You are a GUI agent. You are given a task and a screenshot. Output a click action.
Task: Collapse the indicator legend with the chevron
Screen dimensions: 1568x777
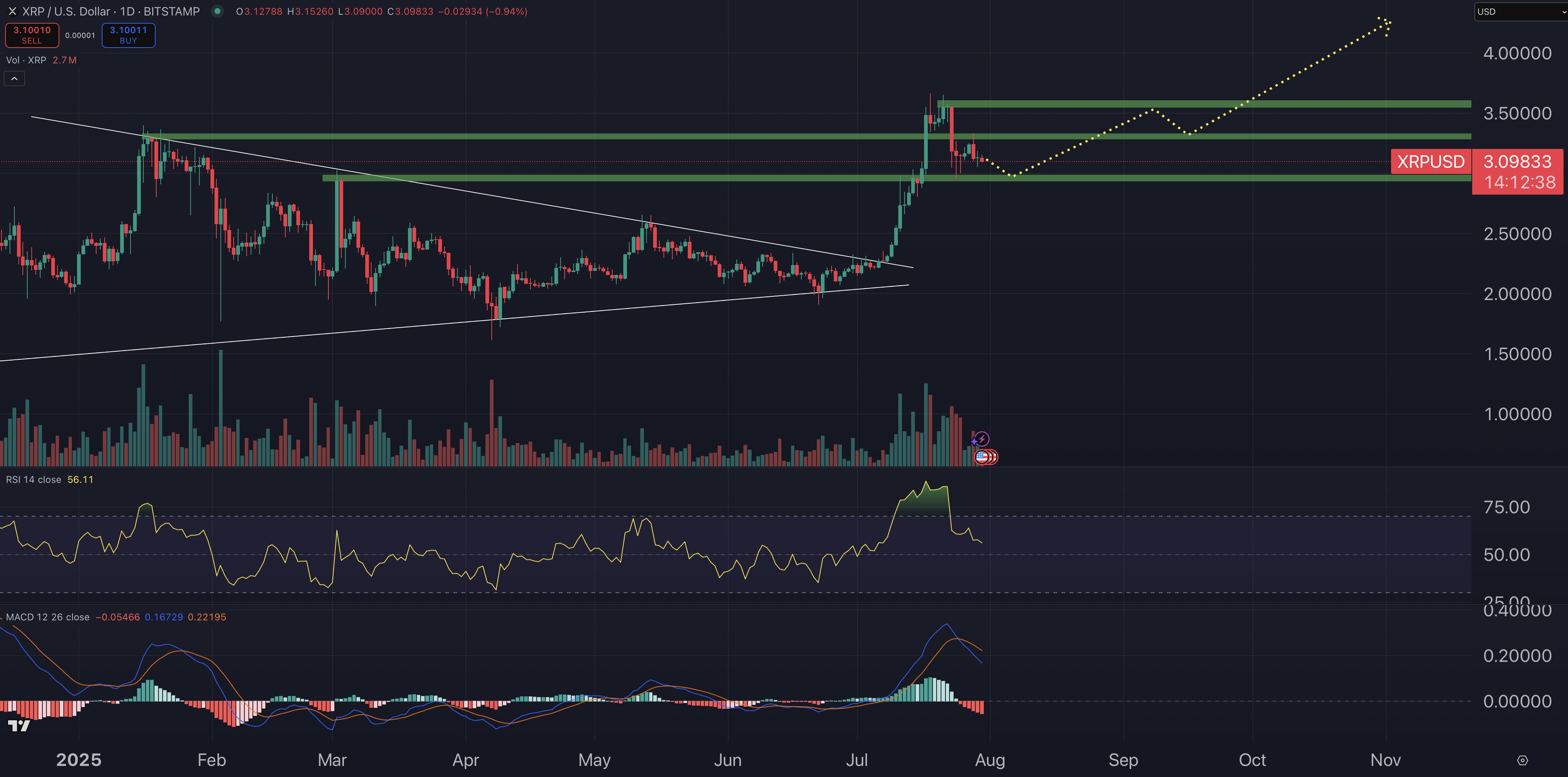coord(15,79)
